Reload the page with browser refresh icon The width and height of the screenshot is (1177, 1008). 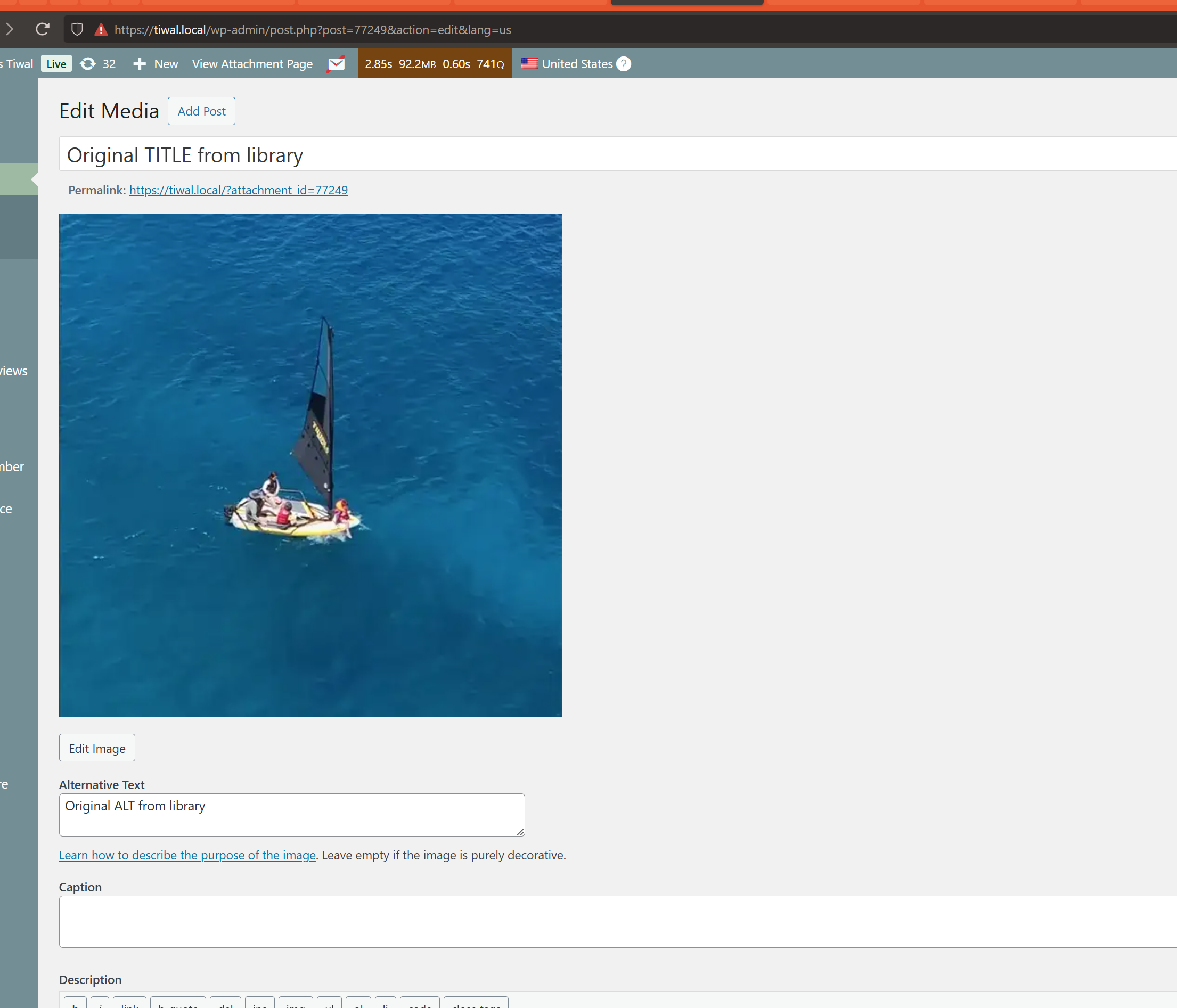coord(43,29)
